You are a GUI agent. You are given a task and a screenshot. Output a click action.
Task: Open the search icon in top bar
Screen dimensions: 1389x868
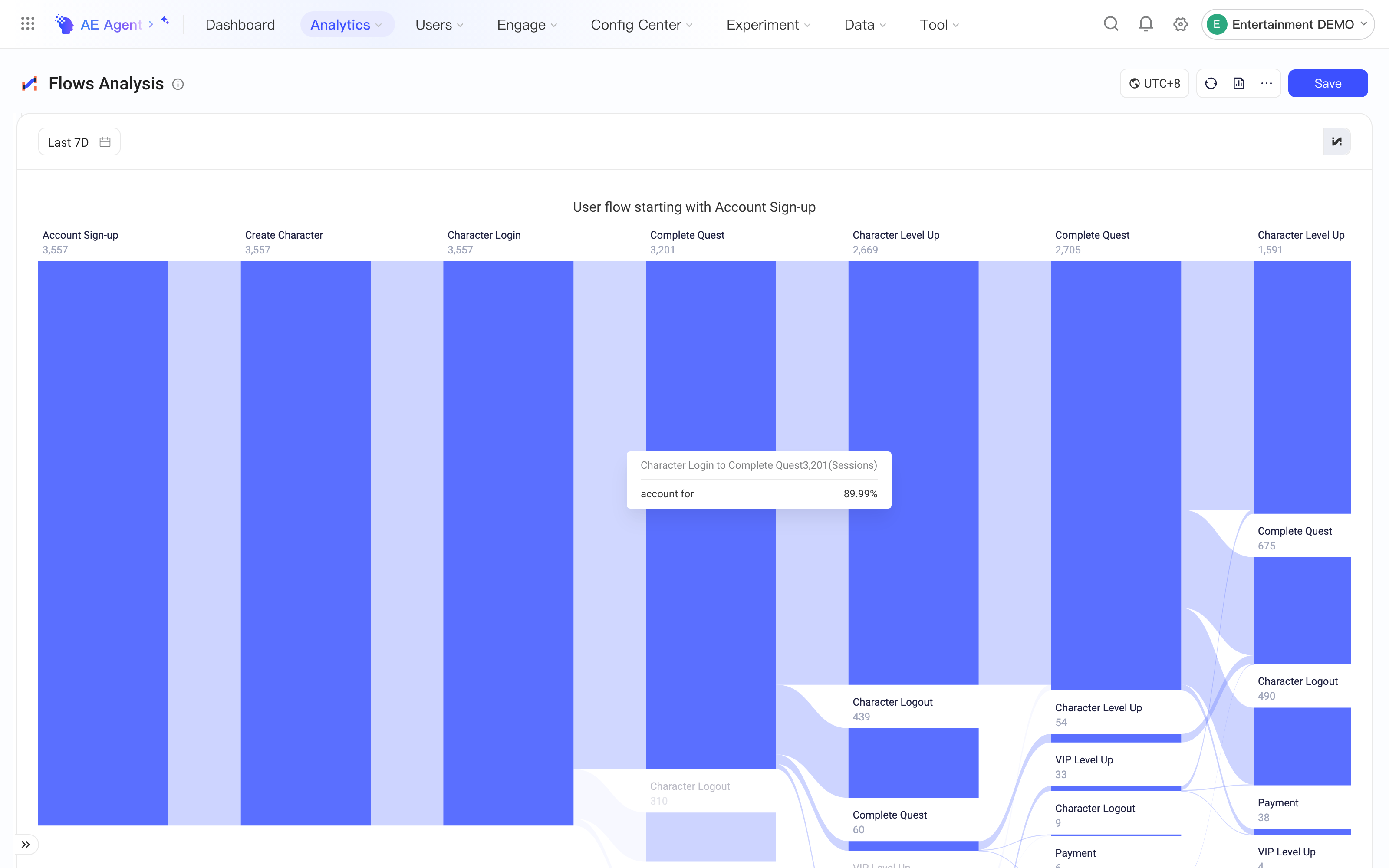[1111, 24]
